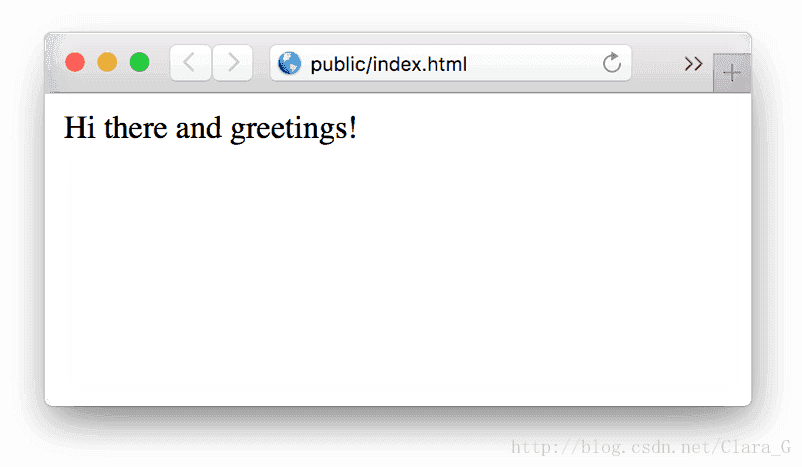802x467 pixels.
Task: Click the word "there" in the page text
Action: tap(136, 127)
